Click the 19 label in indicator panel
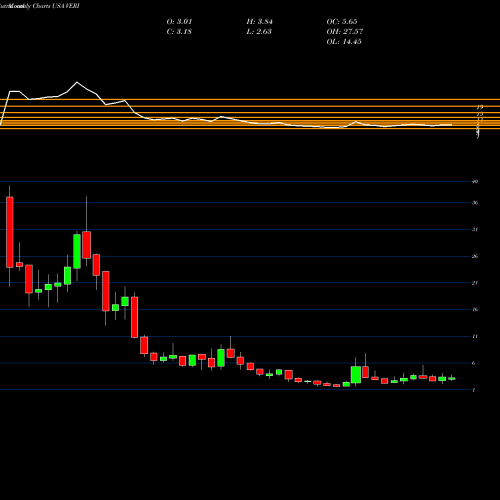This screenshot has width=500, height=500. click(x=480, y=107)
